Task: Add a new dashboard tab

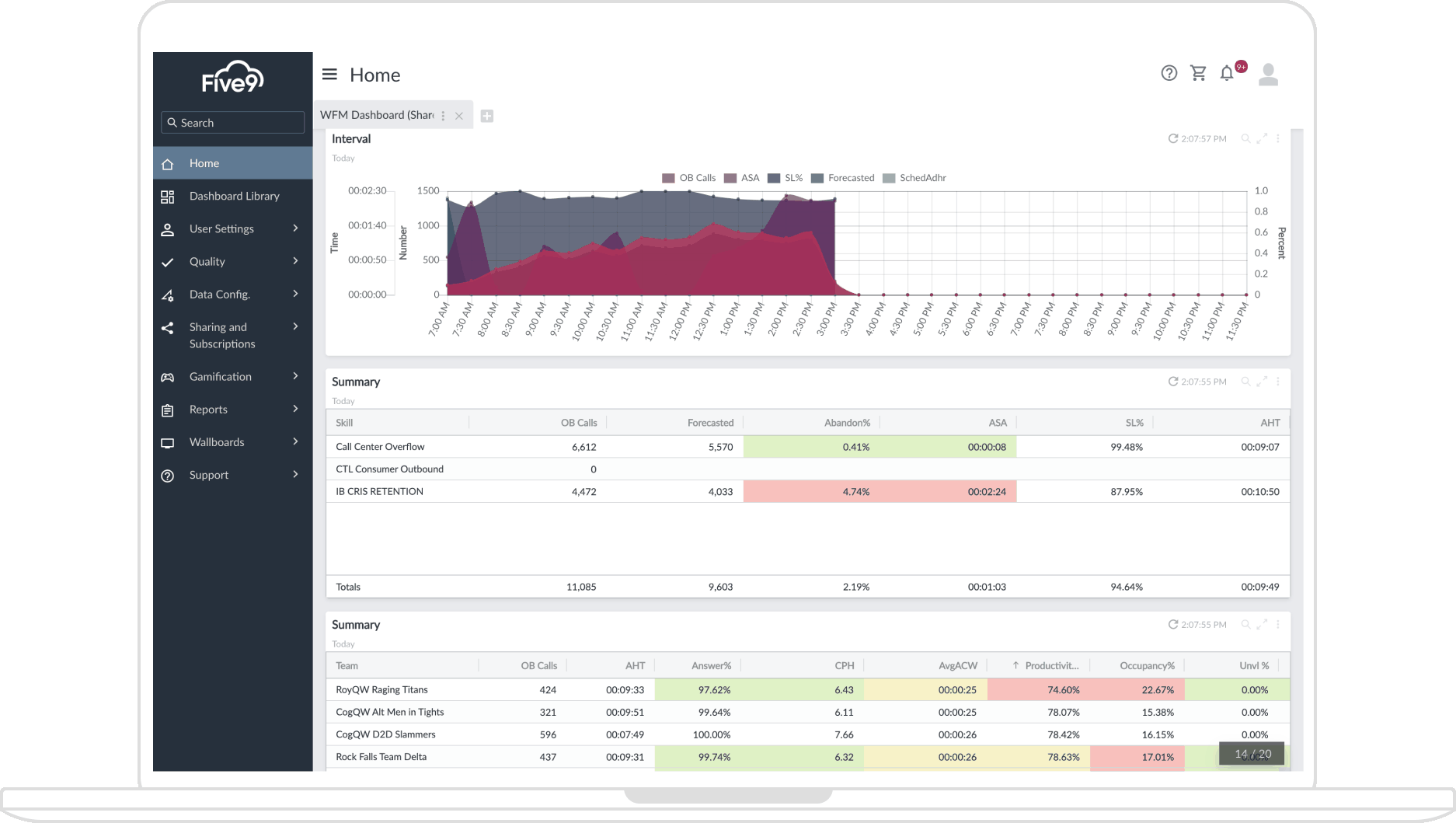Action: [x=487, y=116]
